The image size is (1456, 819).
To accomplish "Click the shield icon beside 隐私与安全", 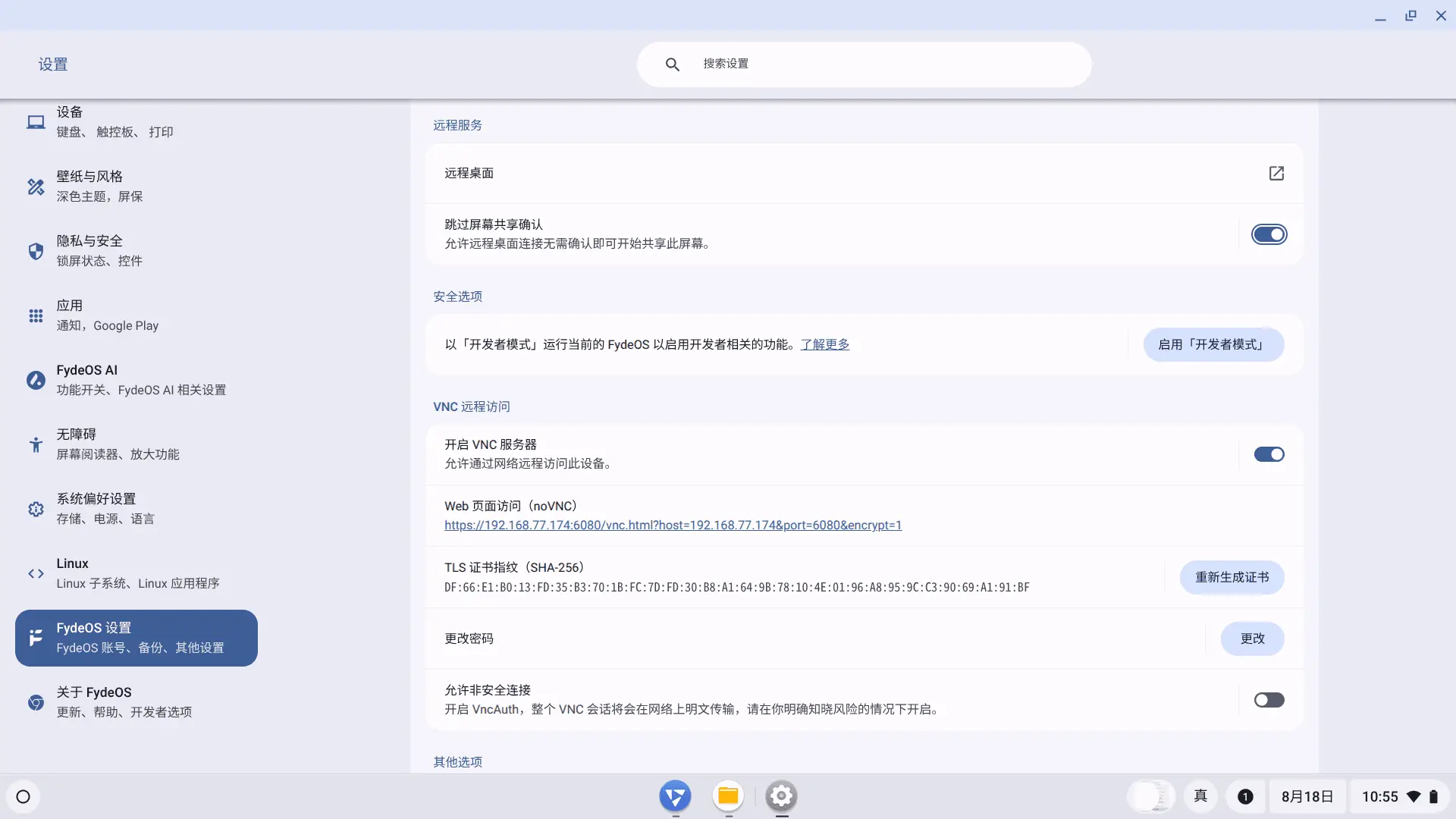I will coord(36,251).
